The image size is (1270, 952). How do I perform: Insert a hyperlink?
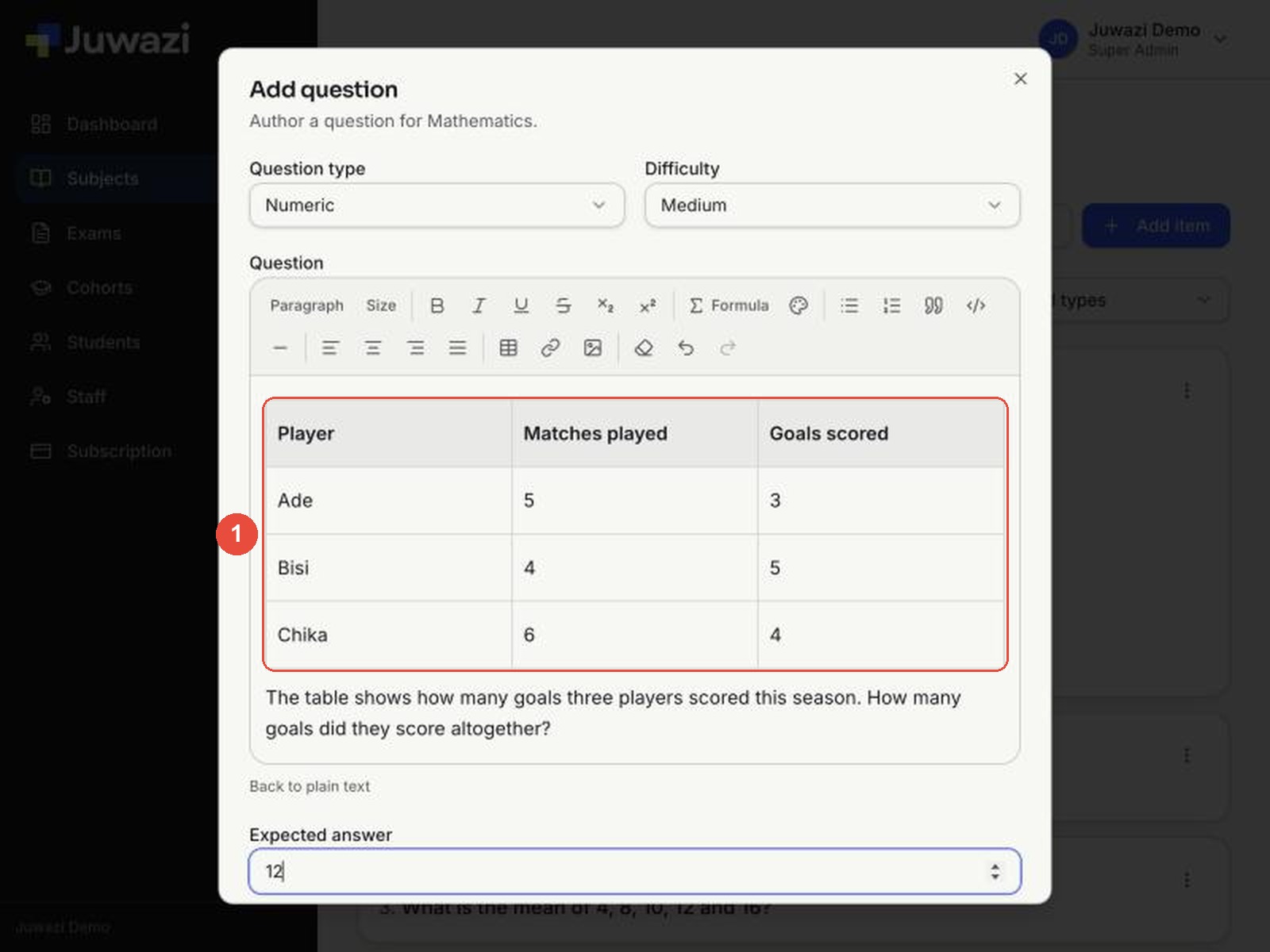[550, 348]
